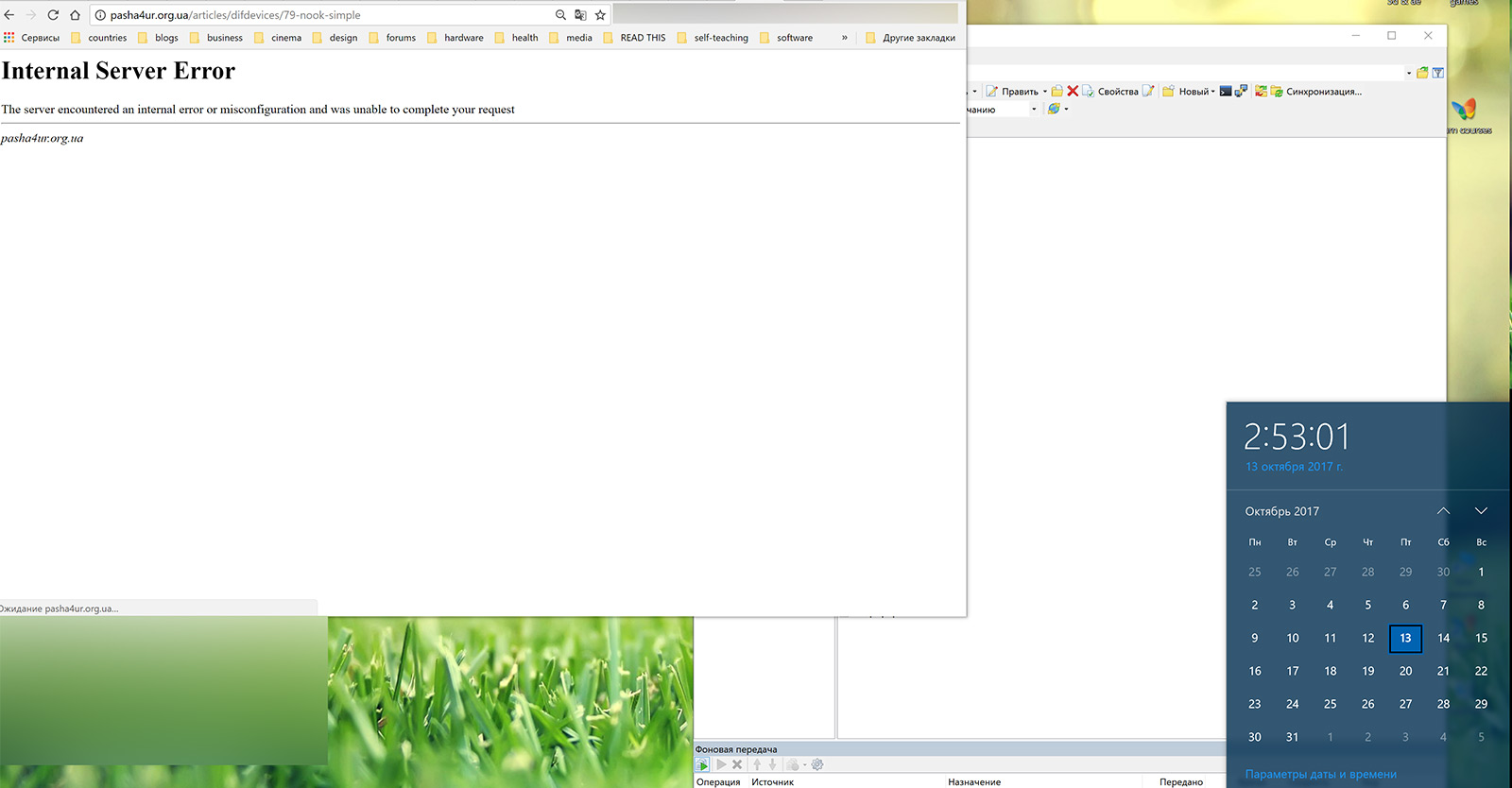Click the compare directories icon in WinSCP
Viewport: 1512px width, 788px height.
[x=1261, y=92]
